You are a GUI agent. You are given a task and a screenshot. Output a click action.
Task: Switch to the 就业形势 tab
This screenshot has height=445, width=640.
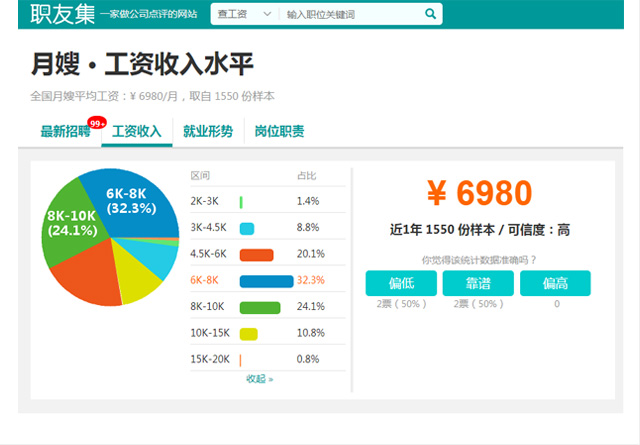pyautogui.click(x=208, y=132)
